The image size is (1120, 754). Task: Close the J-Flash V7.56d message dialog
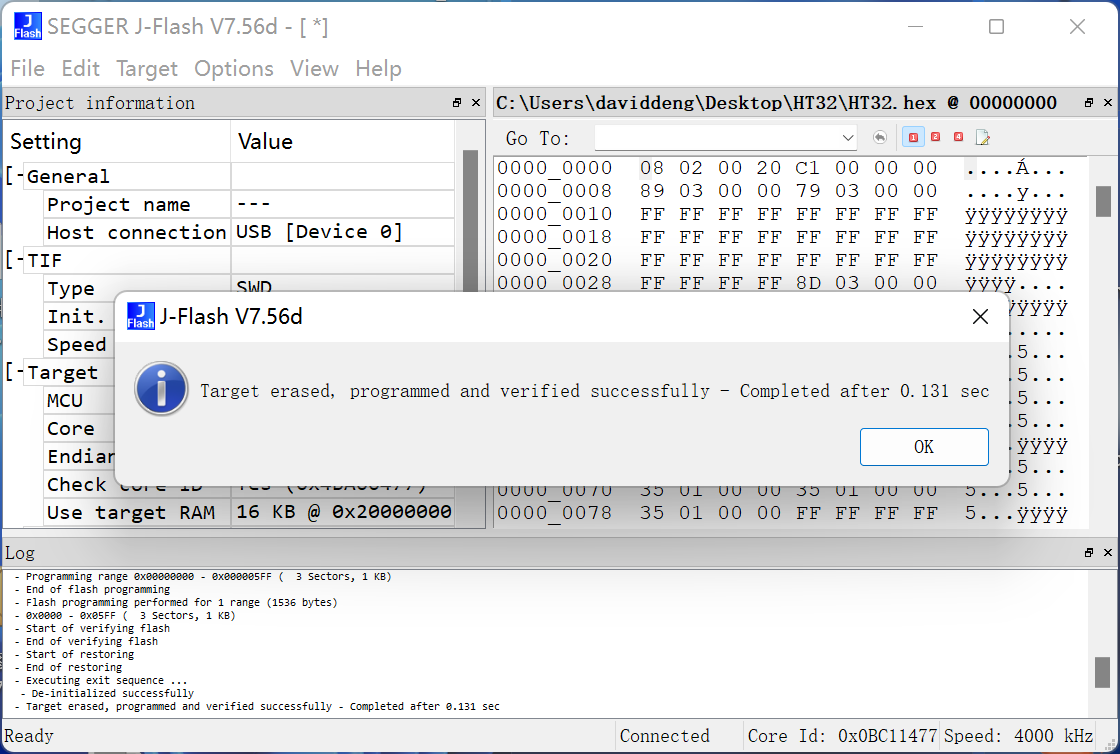click(x=980, y=317)
